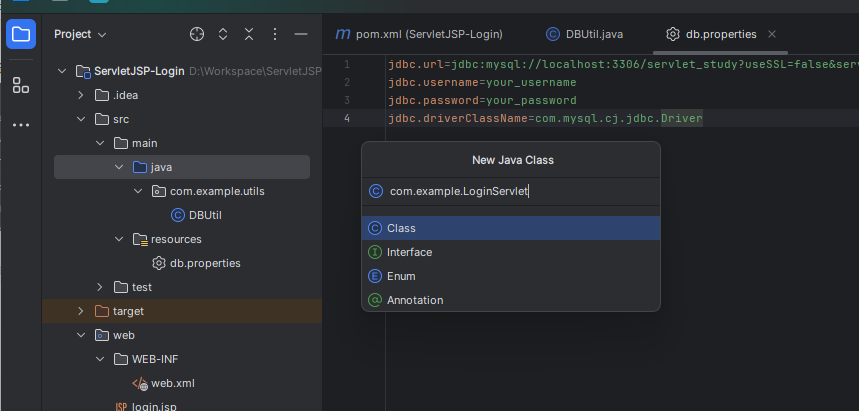Click the Collapse All icon in Project panel

249,34
